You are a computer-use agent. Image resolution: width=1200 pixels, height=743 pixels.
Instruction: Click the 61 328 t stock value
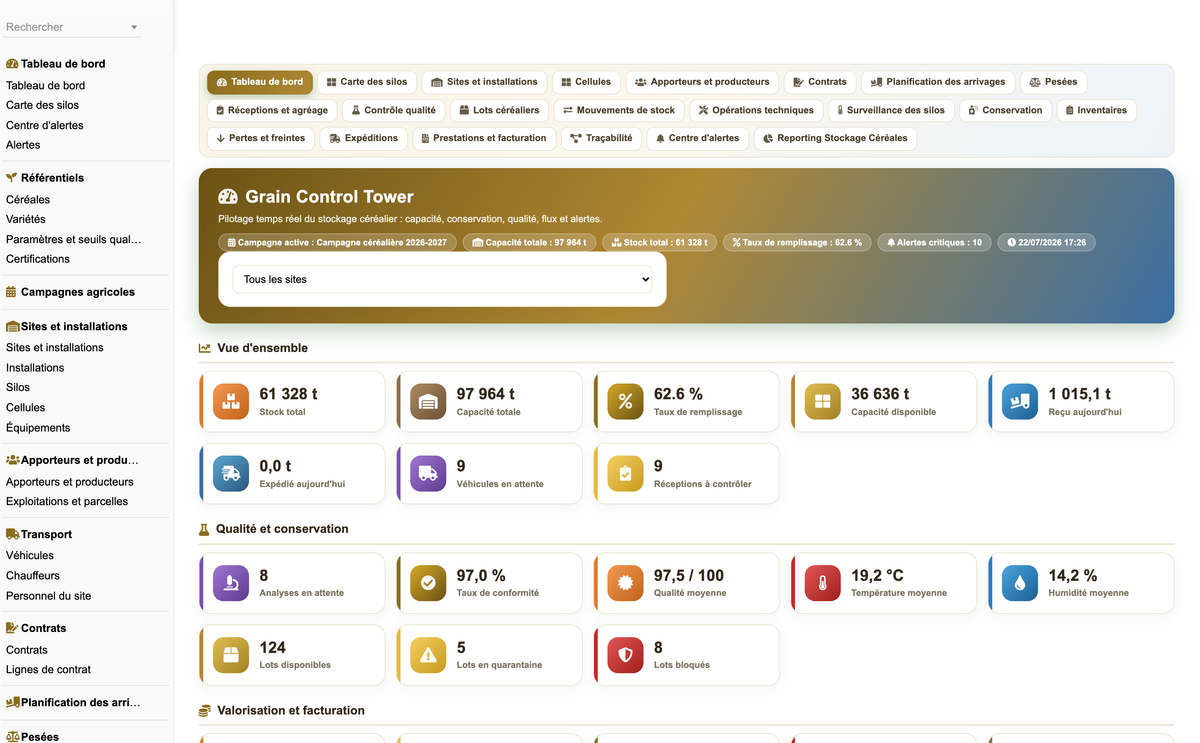[x=289, y=394]
